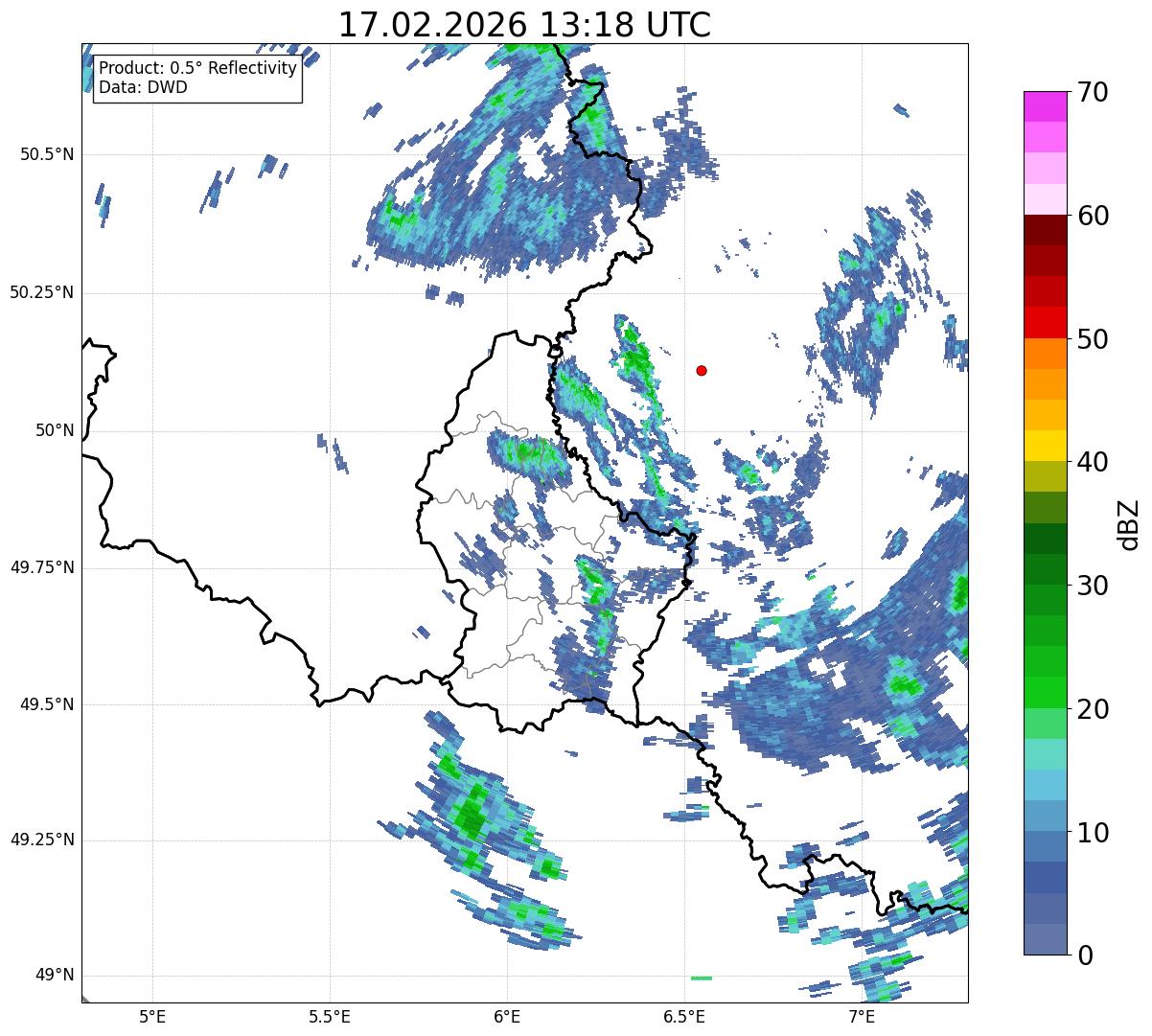Viewport: 1152px width, 1036px height.
Task: Click the 7°E longitude tick label
Action: pos(862,1016)
